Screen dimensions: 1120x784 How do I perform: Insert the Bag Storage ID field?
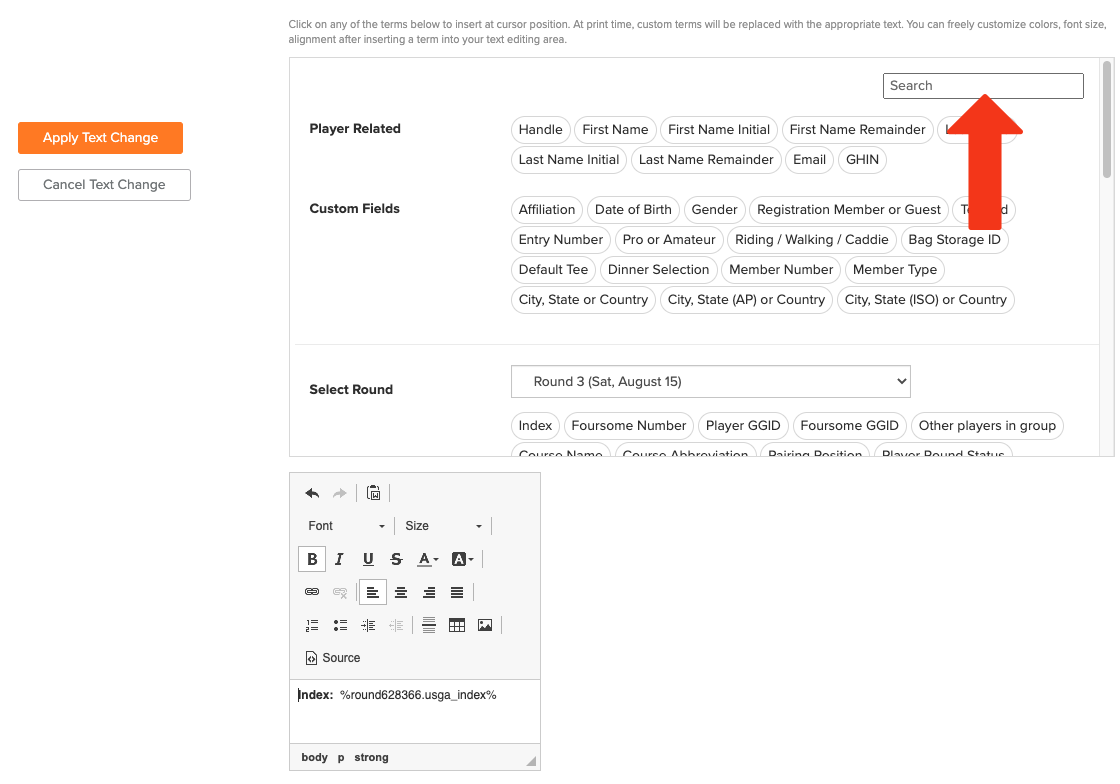coord(954,240)
